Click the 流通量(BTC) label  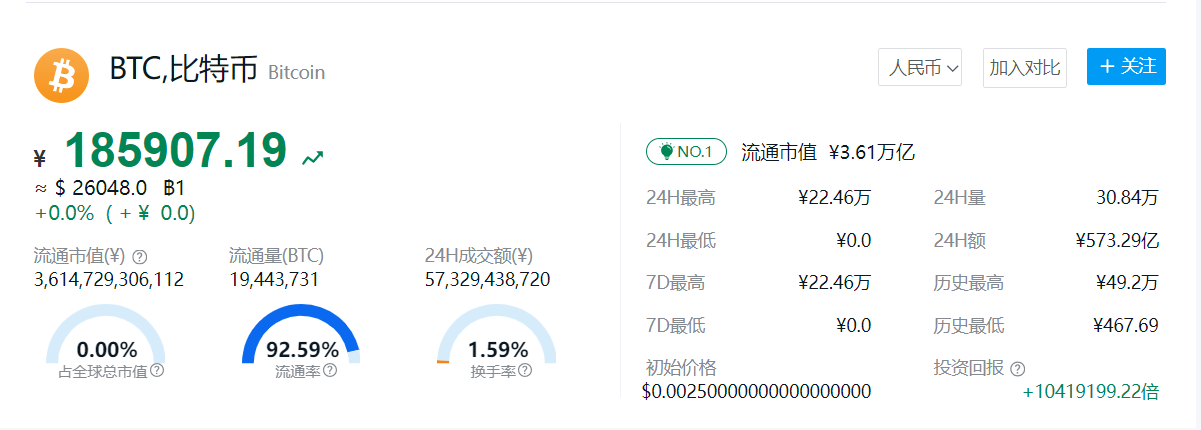tap(277, 256)
